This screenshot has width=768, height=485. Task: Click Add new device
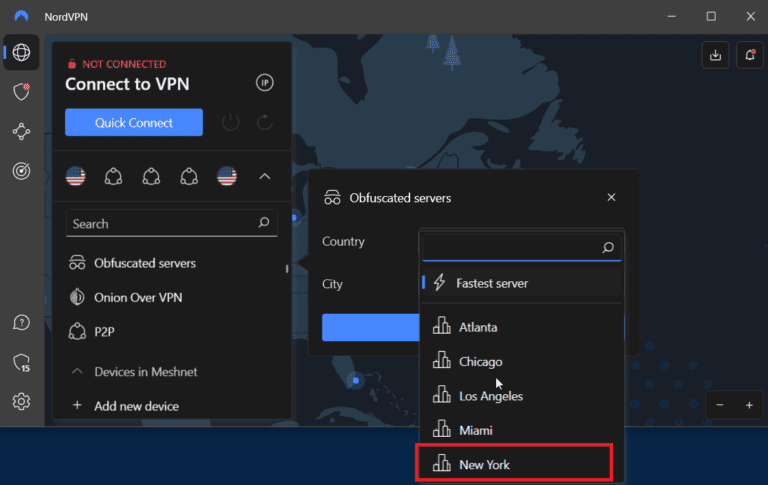[x=136, y=406]
